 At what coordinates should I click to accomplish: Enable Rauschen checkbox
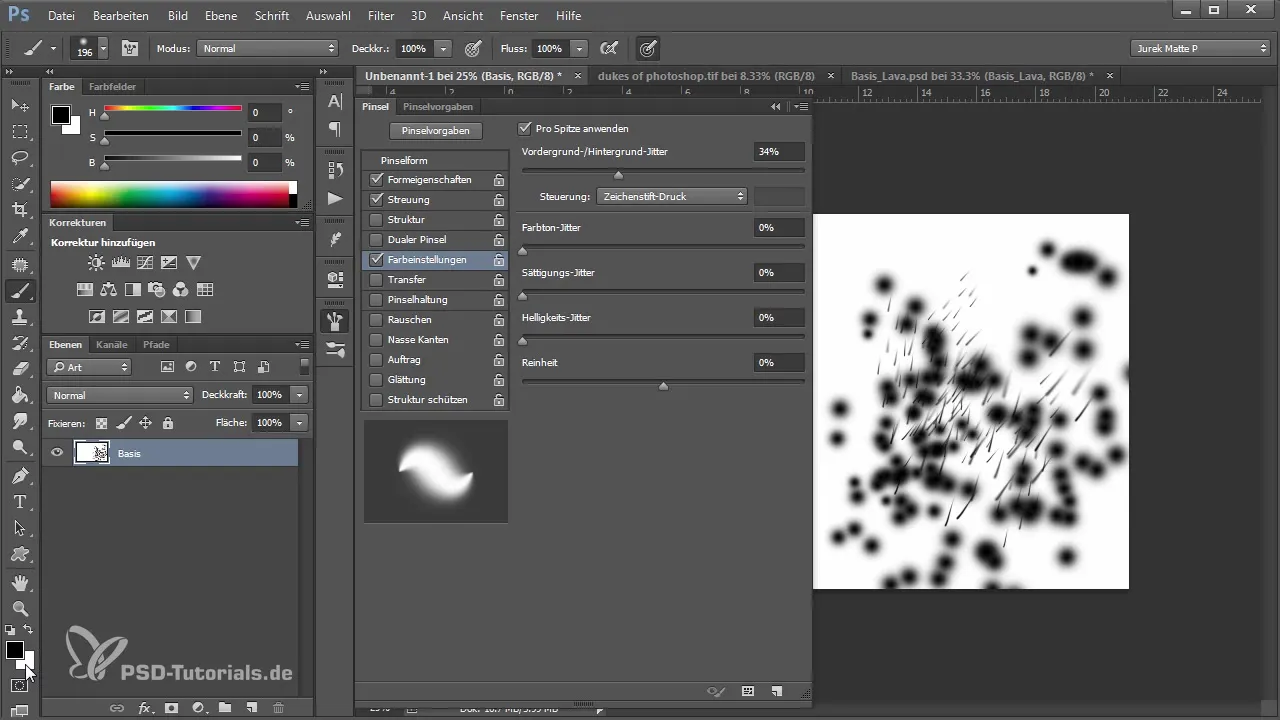tap(376, 320)
